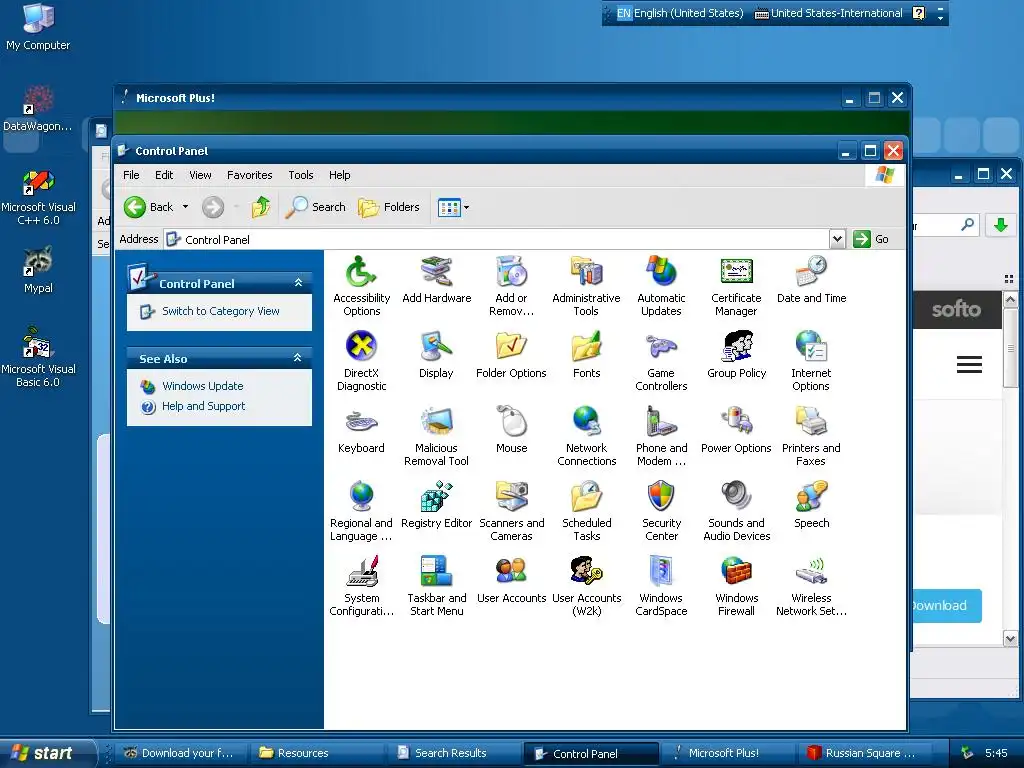
Task: Collapse the See Also sidebar section
Action: [298, 358]
